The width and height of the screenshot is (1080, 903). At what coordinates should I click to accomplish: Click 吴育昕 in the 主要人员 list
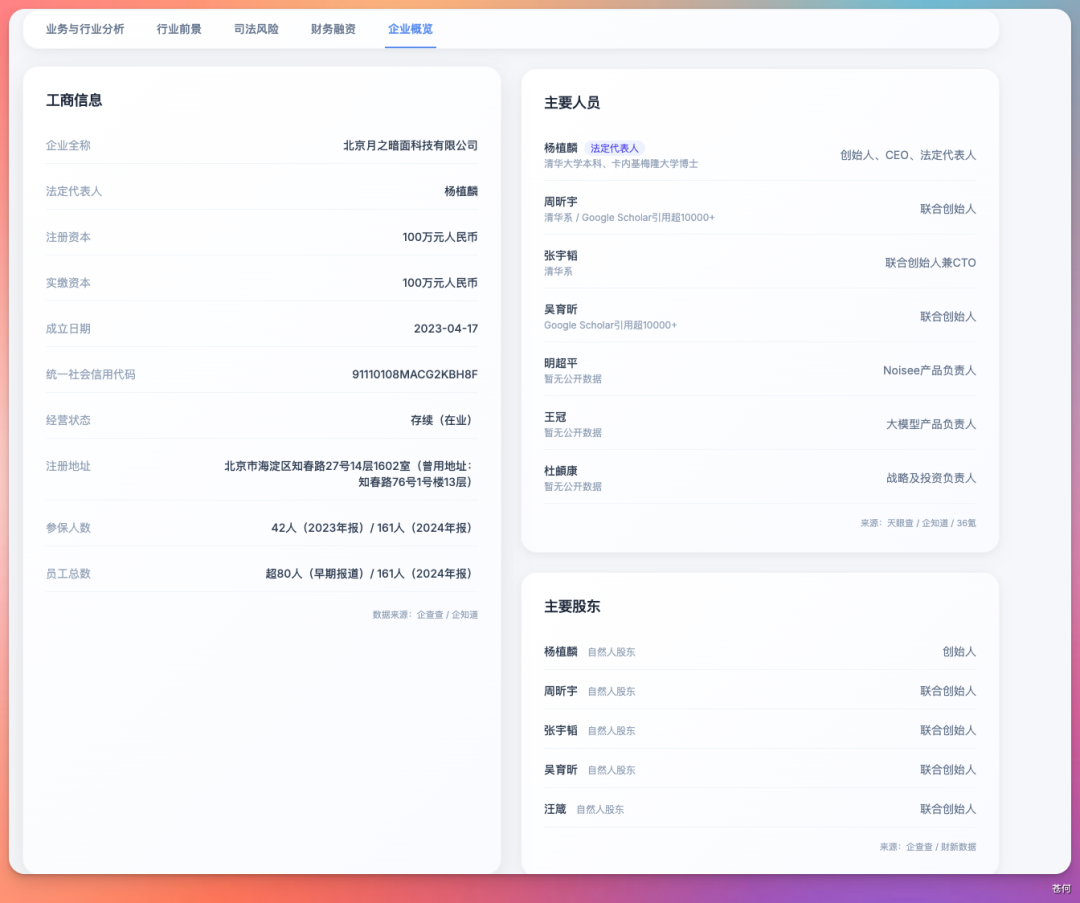click(561, 309)
